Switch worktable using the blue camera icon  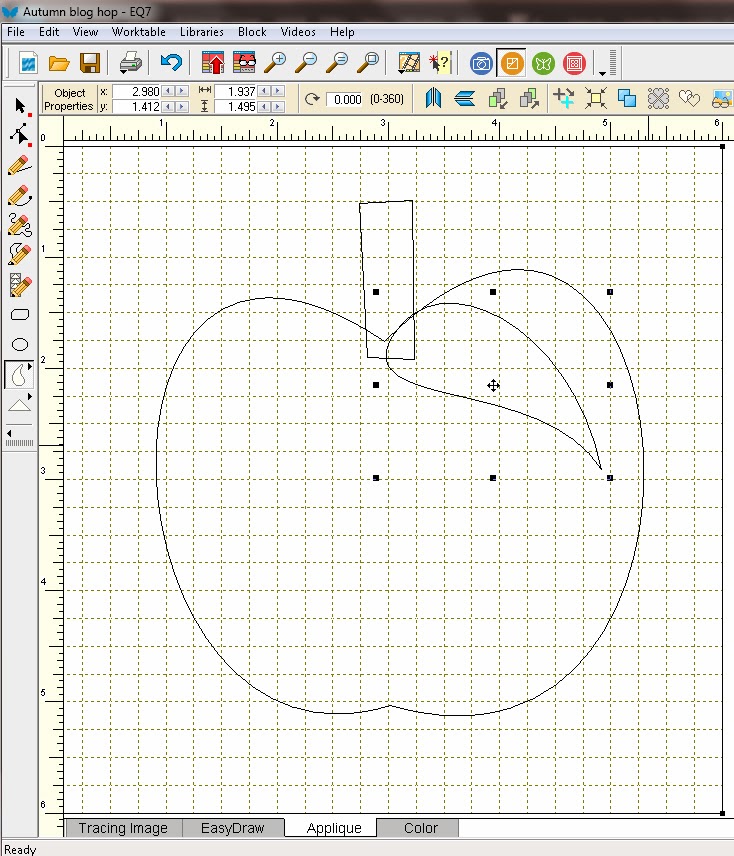(x=481, y=63)
